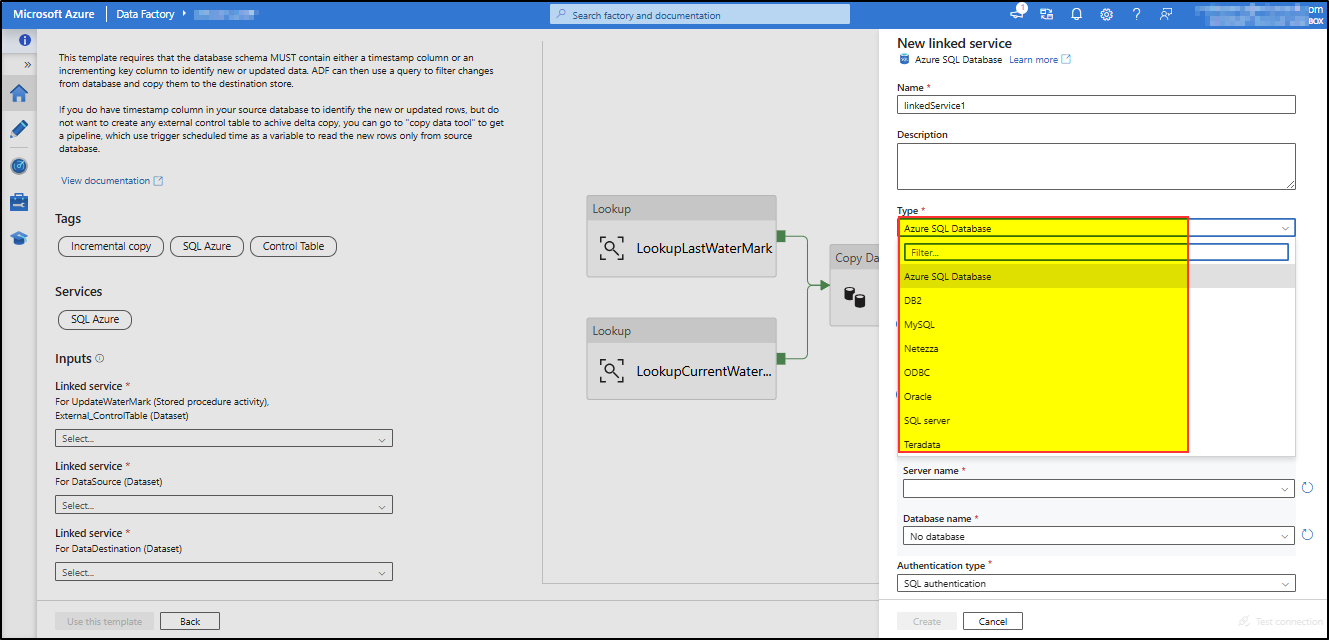Select Oracle from the type list
This screenshot has height=640, width=1329.
[x=1097, y=396]
